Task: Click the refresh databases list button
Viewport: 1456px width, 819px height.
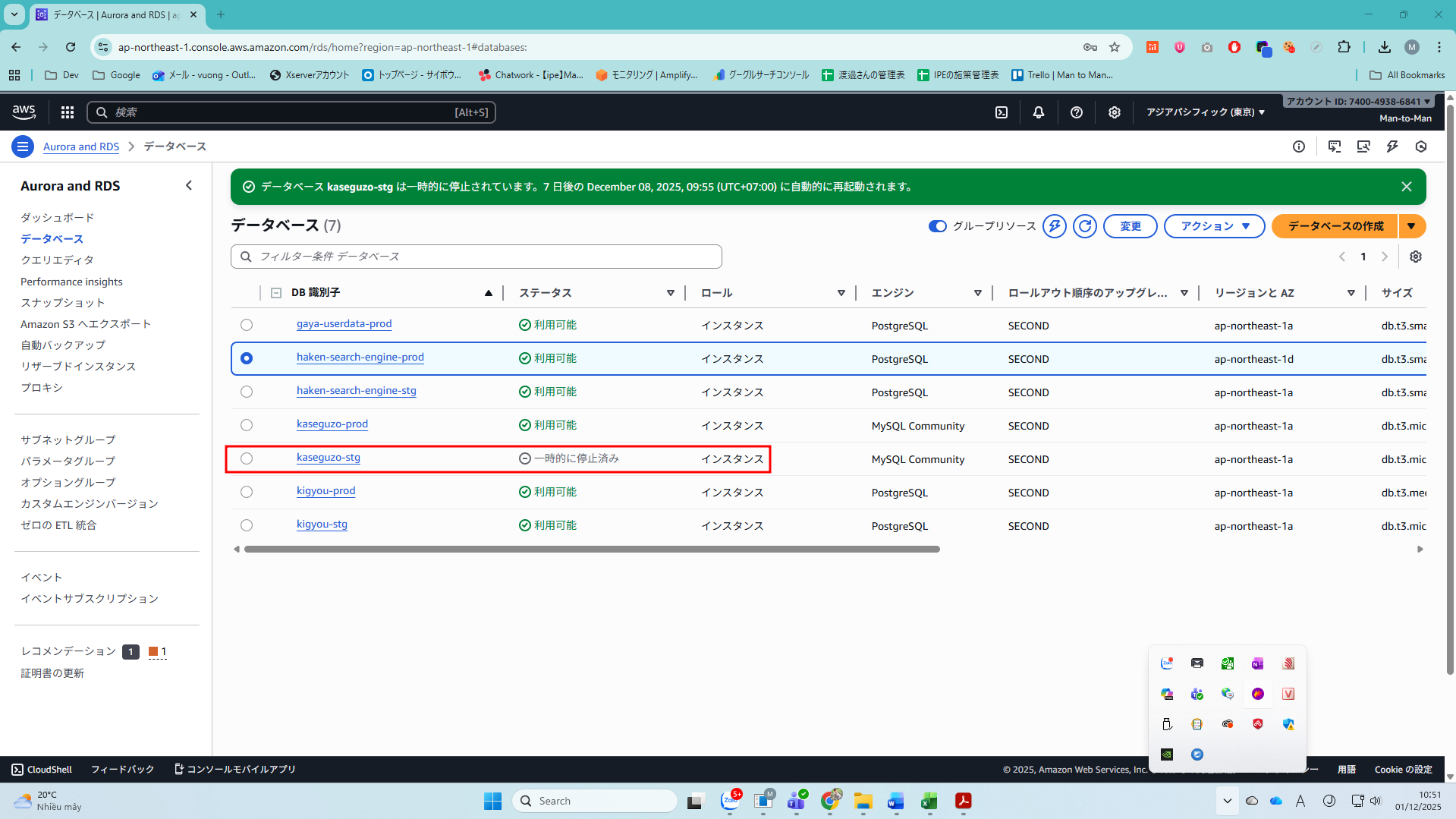Action: tap(1085, 226)
